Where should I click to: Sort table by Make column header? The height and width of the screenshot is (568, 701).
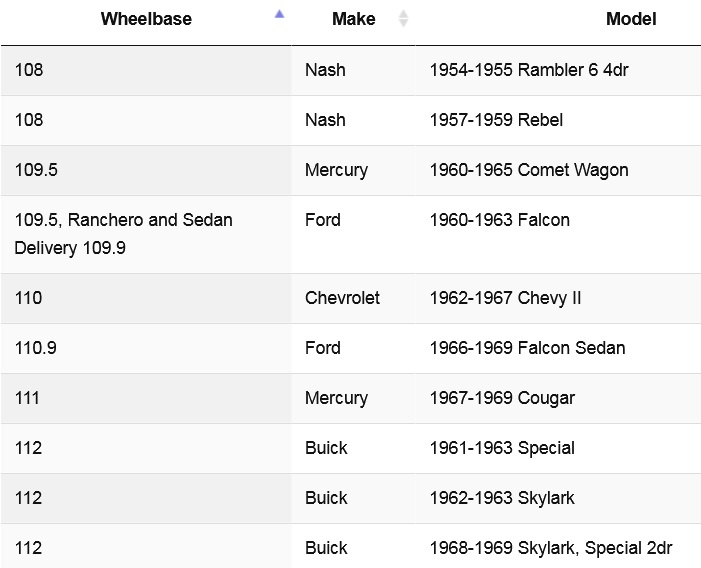[353, 19]
